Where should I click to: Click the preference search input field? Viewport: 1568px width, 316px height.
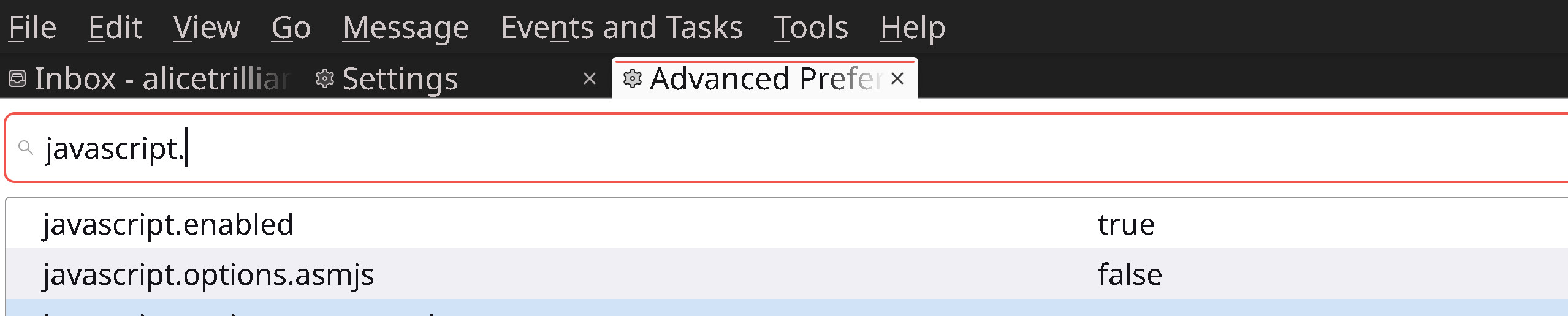point(736,148)
